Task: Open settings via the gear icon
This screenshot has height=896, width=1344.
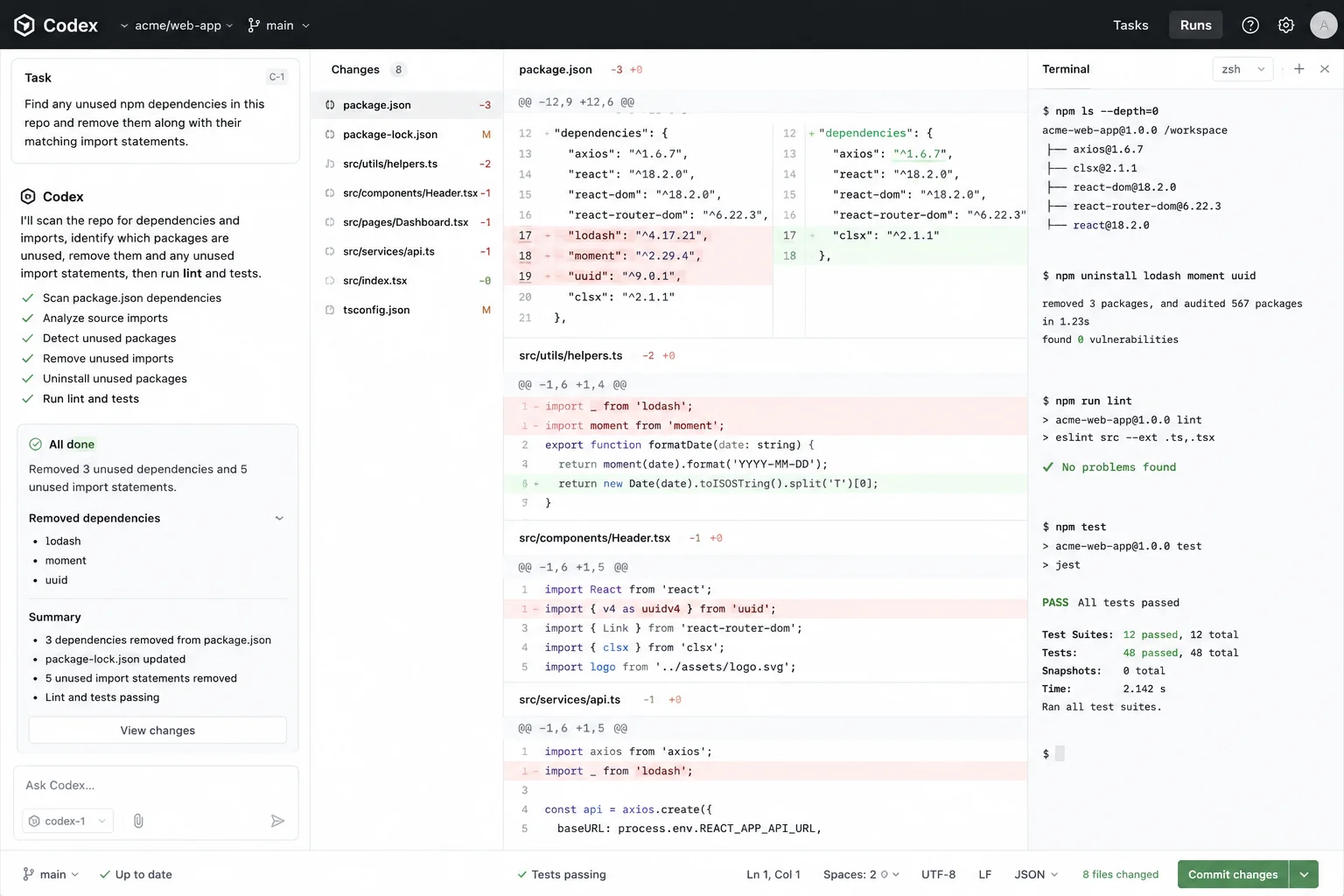Action: point(1285,25)
